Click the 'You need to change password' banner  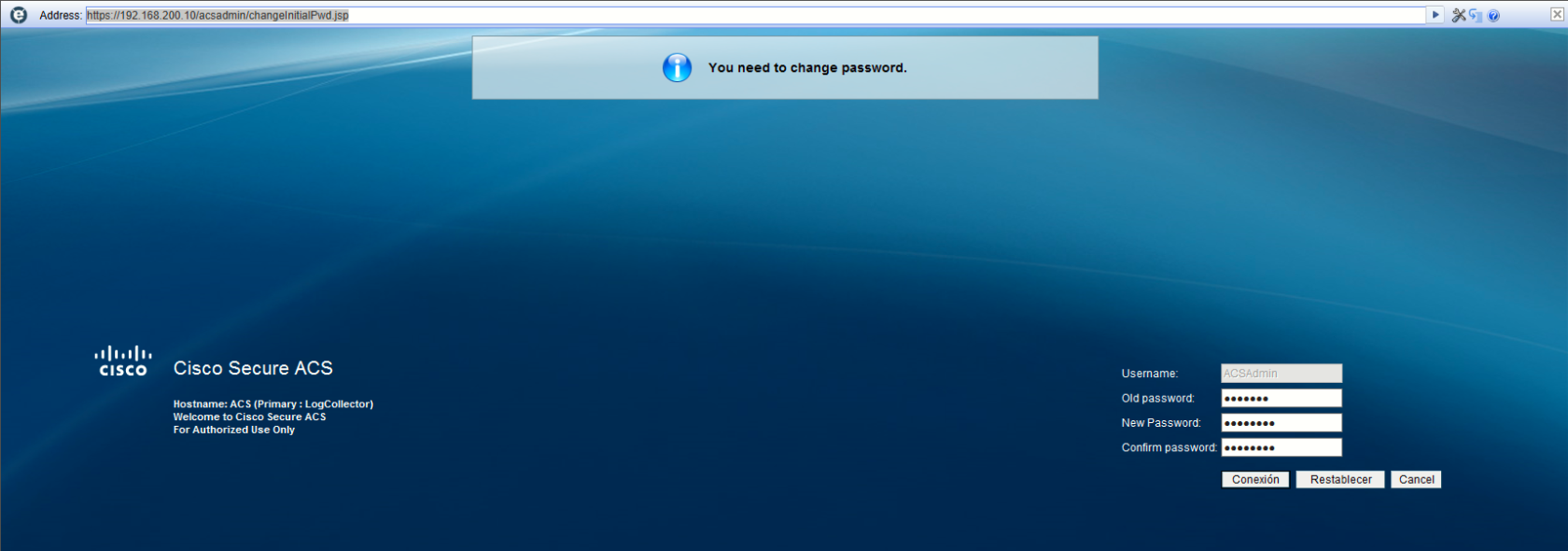[x=785, y=67]
